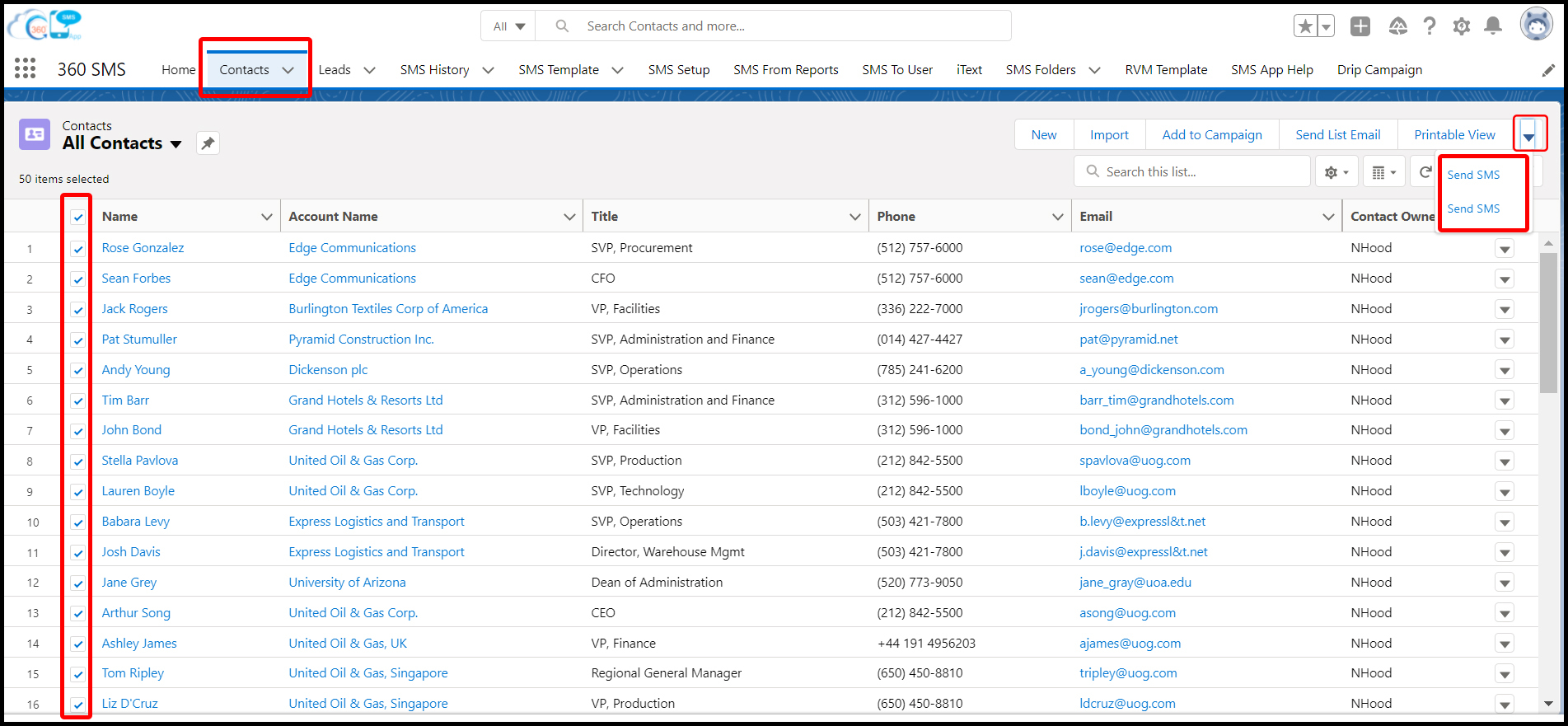Open the Salesforce Help question mark
This screenshot has height=726, width=1568.
point(1430,26)
